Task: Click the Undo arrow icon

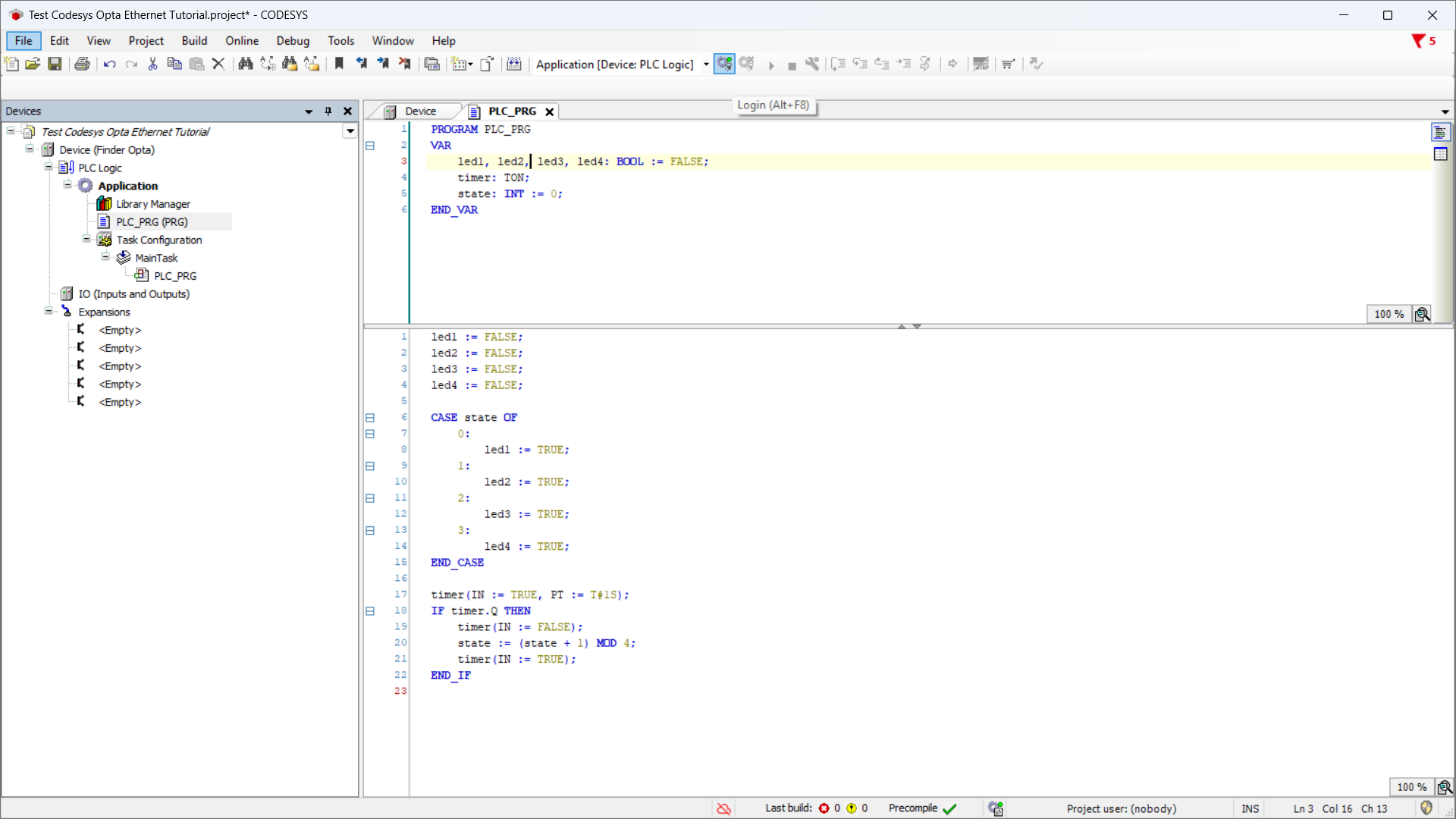Action: [110, 64]
